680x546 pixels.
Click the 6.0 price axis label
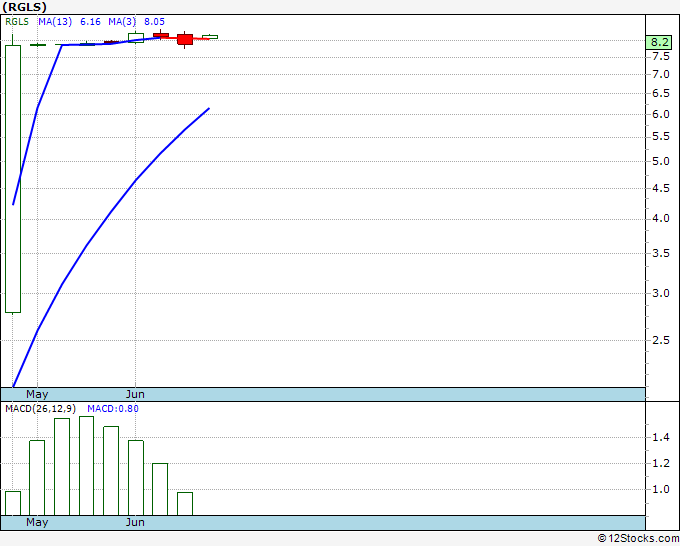click(661, 114)
